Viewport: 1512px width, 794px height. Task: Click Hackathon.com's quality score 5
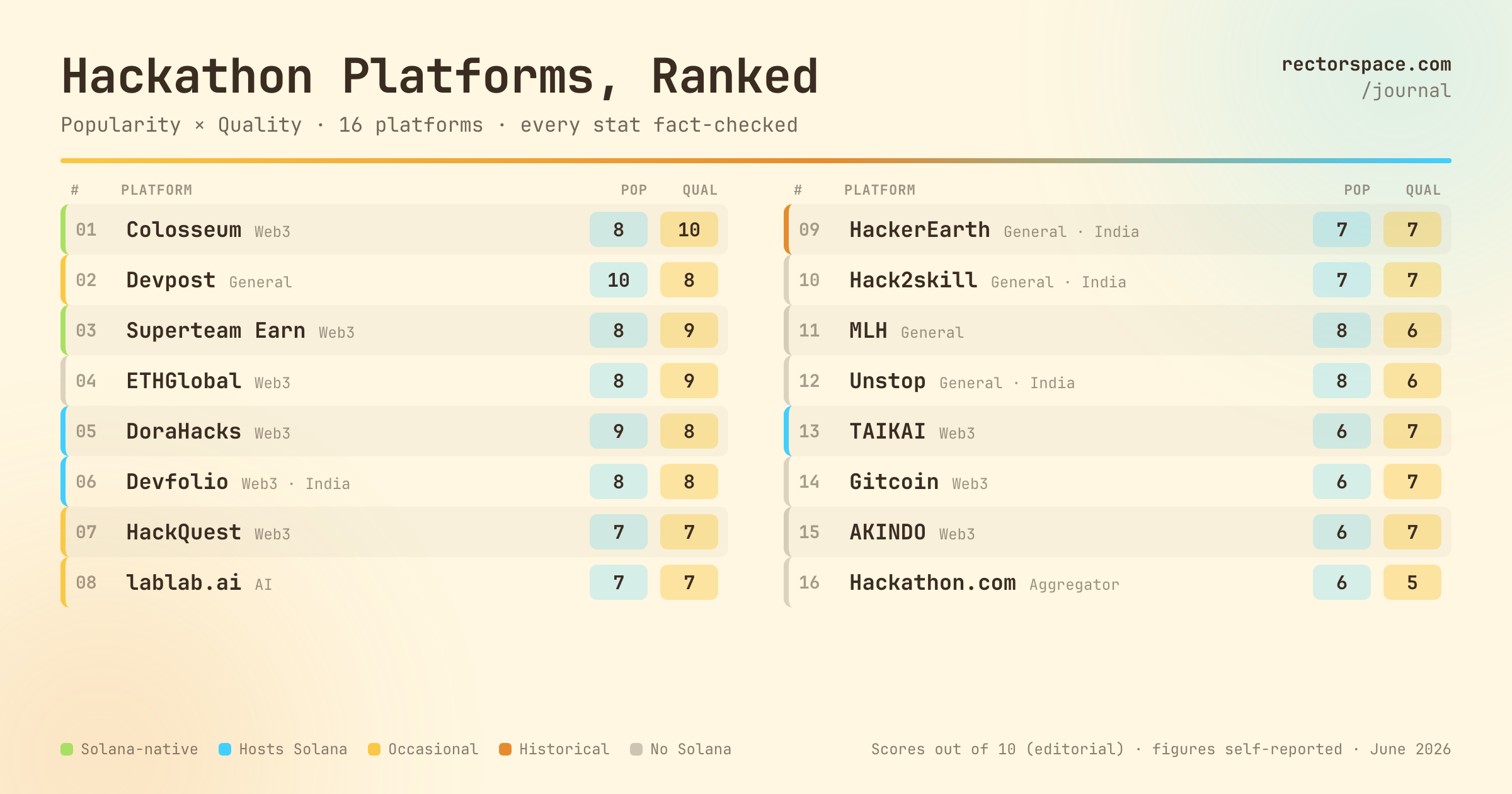click(1412, 582)
